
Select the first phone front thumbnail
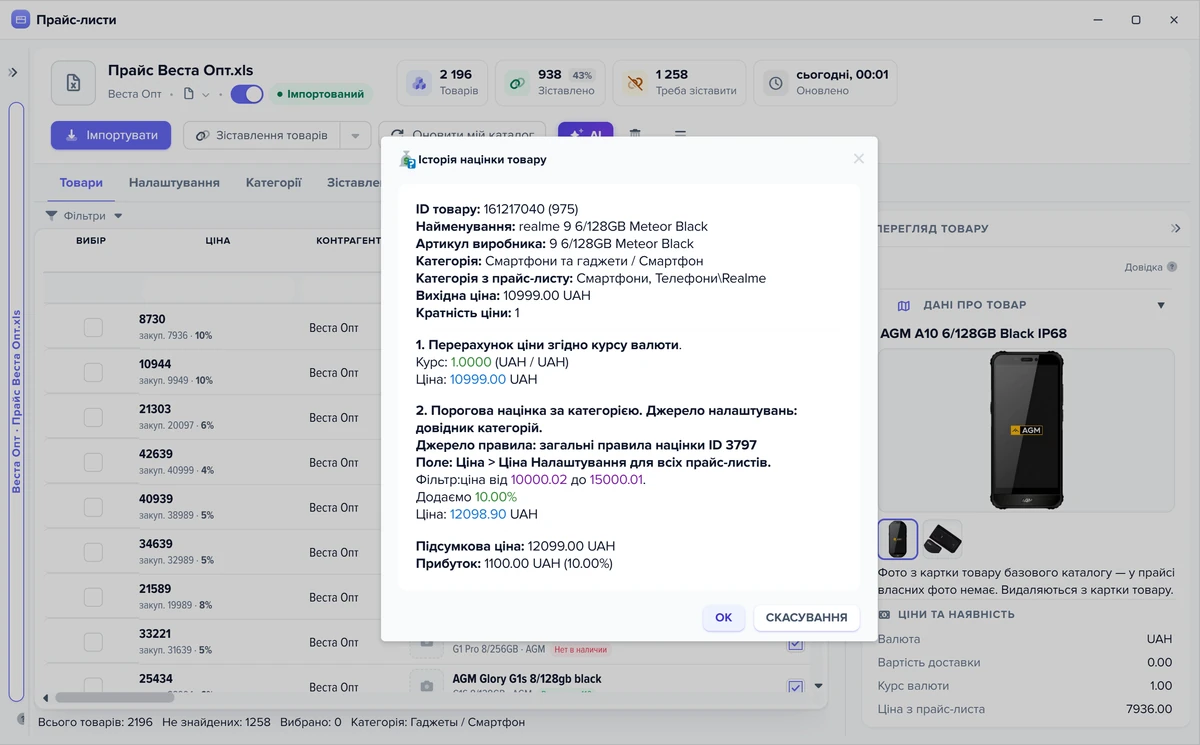tap(897, 539)
